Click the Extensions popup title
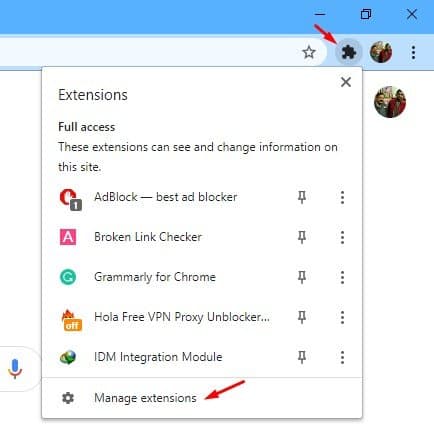Screen dimensions: 434x441 [x=93, y=95]
